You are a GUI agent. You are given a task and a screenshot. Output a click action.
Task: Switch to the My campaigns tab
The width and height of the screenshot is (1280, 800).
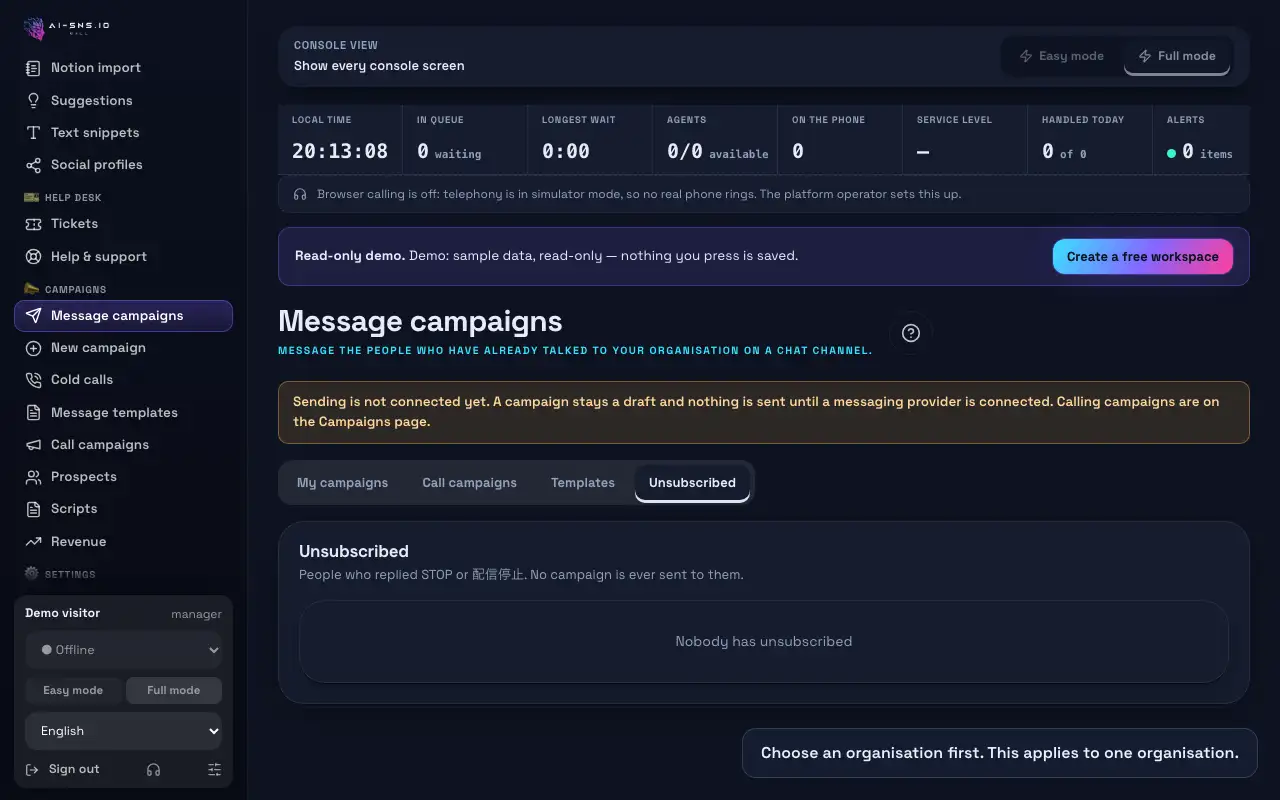(342, 483)
